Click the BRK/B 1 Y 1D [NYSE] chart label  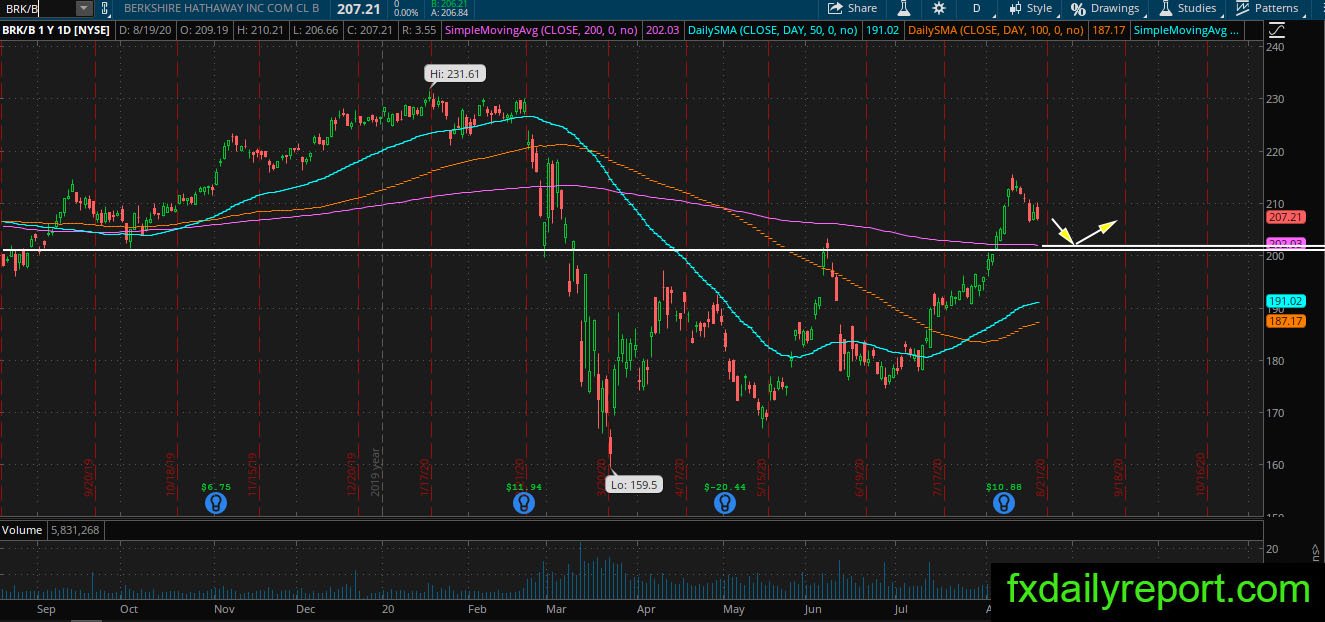tap(57, 31)
